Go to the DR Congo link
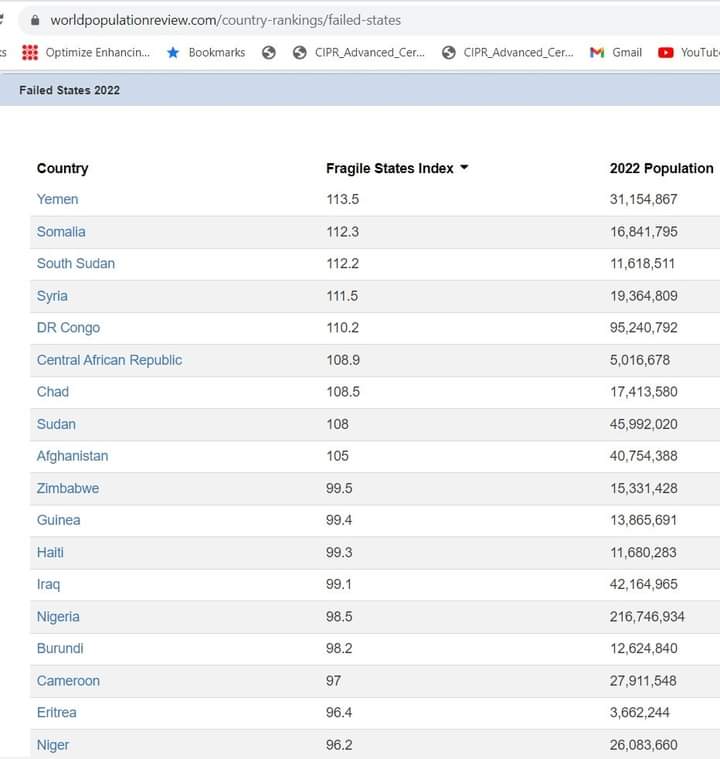The width and height of the screenshot is (720, 759). coord(68,328)
